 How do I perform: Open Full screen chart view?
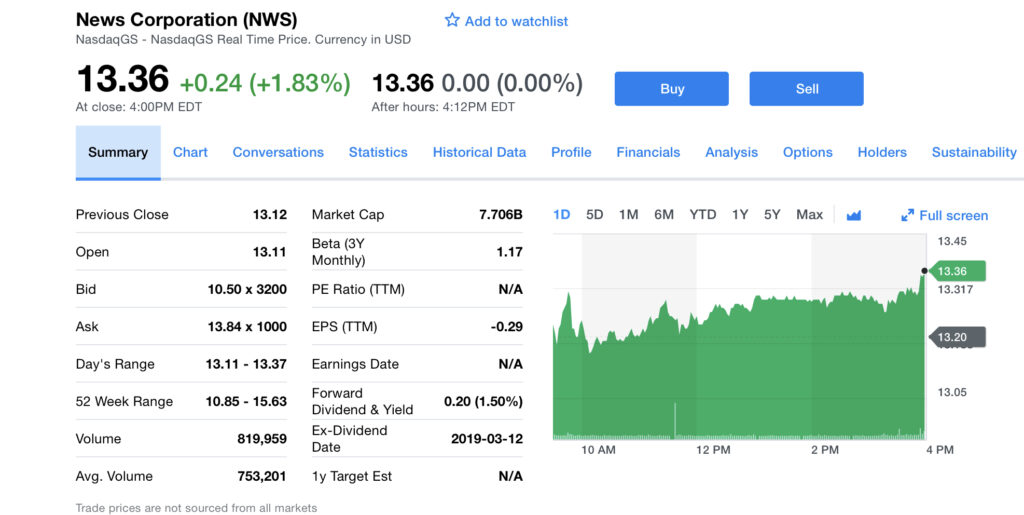point(944,215)
